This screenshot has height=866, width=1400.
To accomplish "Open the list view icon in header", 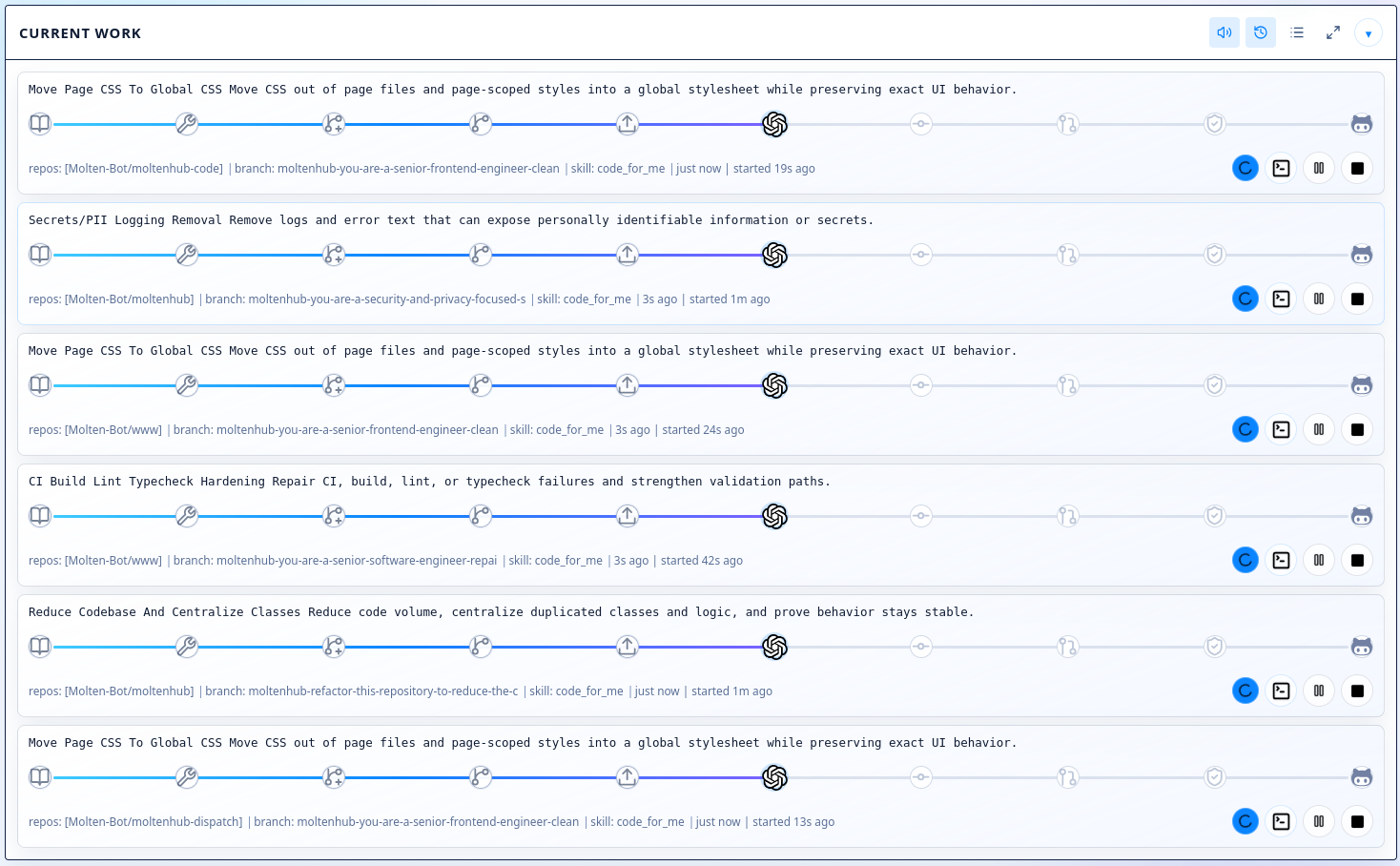I will (1297, 32).
